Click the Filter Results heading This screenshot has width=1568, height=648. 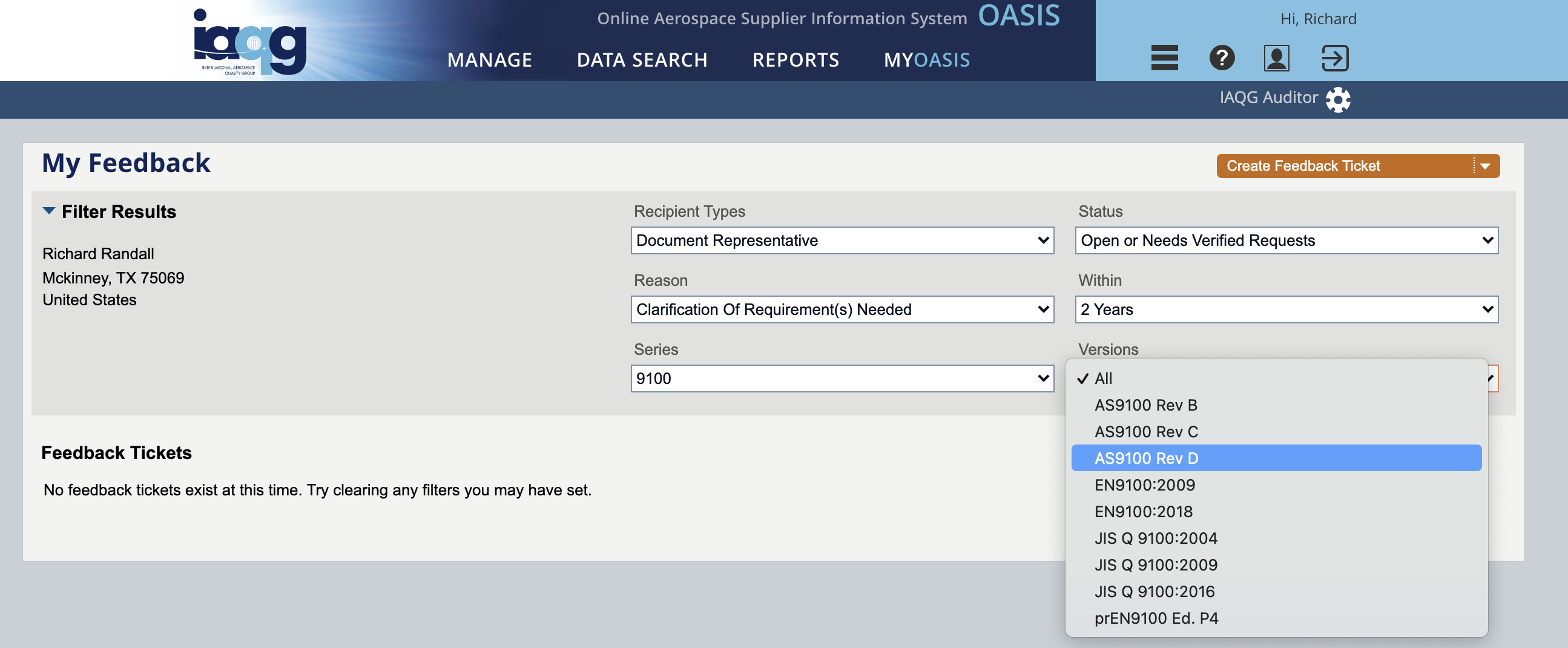coord(119,212)
